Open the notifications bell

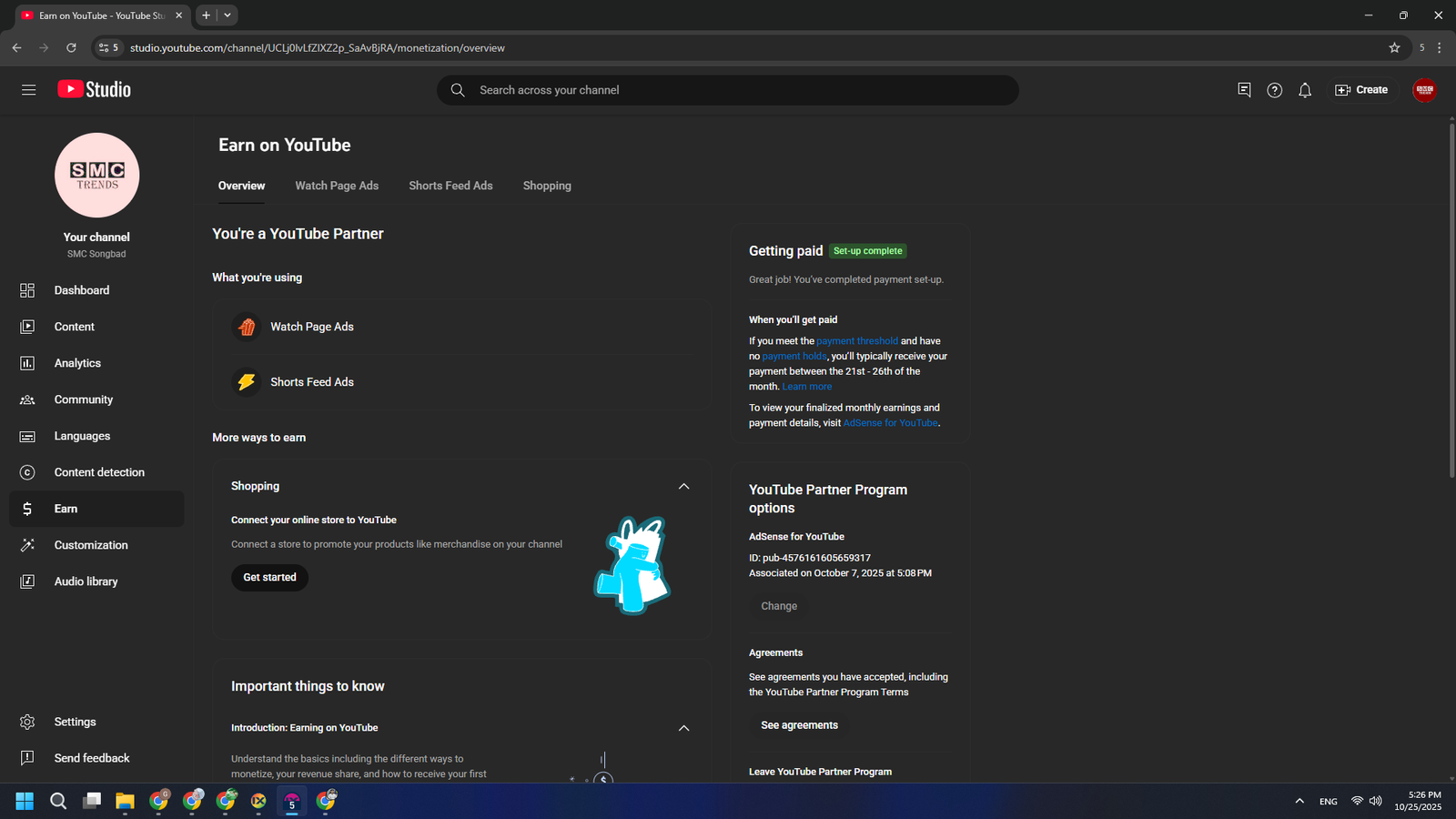tap(1305, 90)
